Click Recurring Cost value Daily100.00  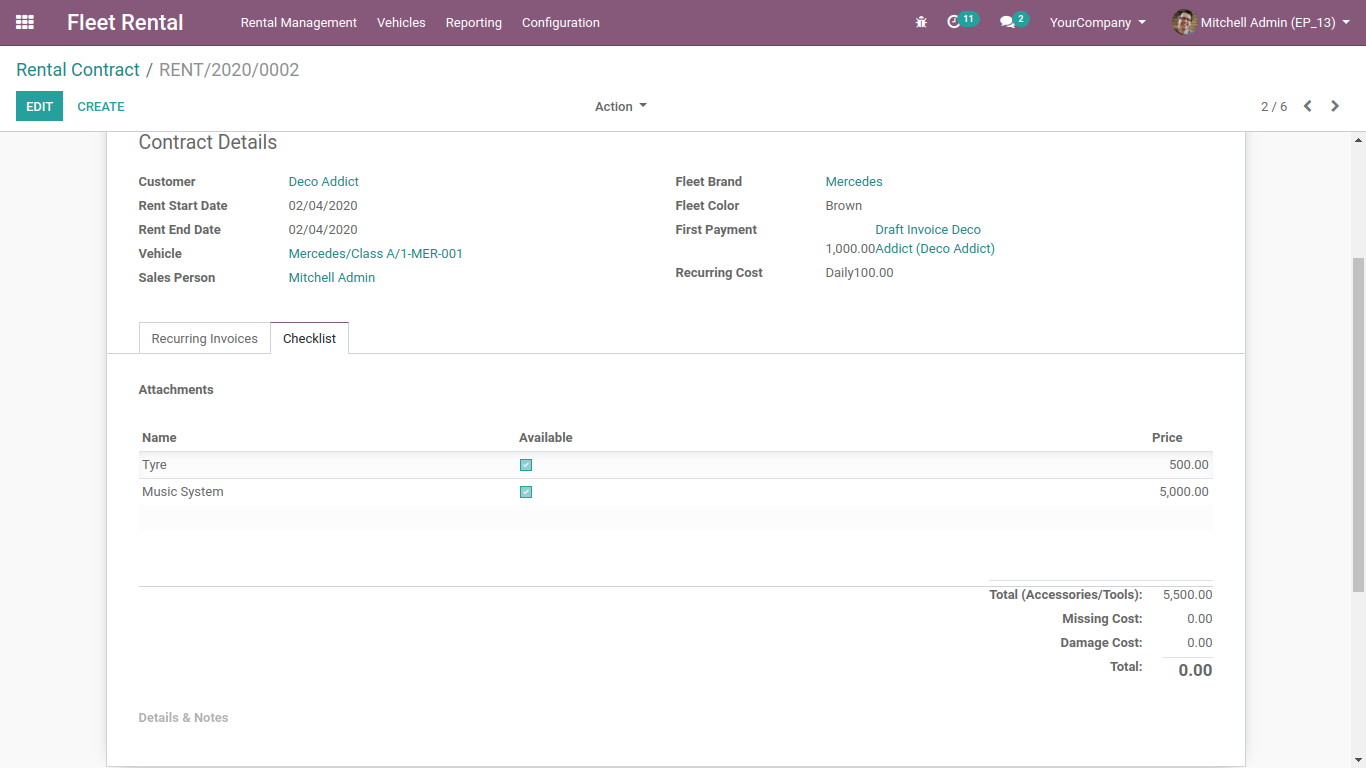860,273
